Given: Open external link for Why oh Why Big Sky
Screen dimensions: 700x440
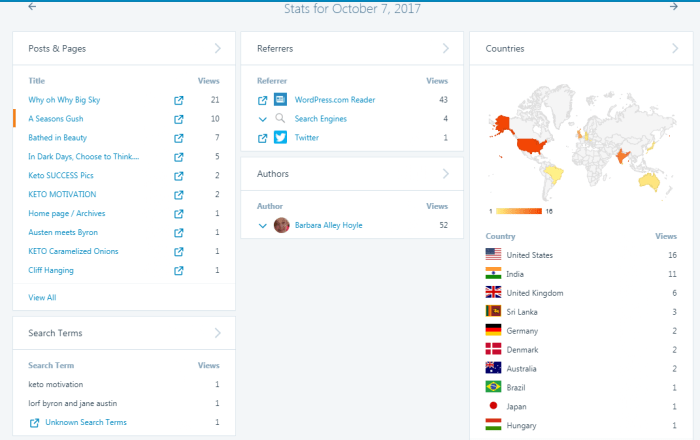Looking at the screenshot, I should pos(179,100).
